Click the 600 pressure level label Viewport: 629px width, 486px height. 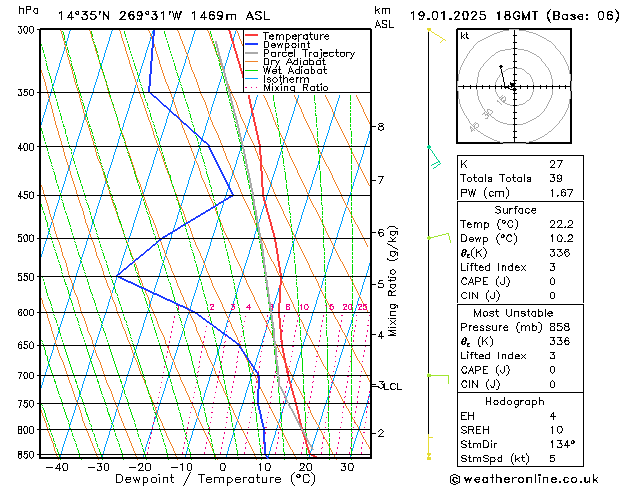click(x=28, y=312)
